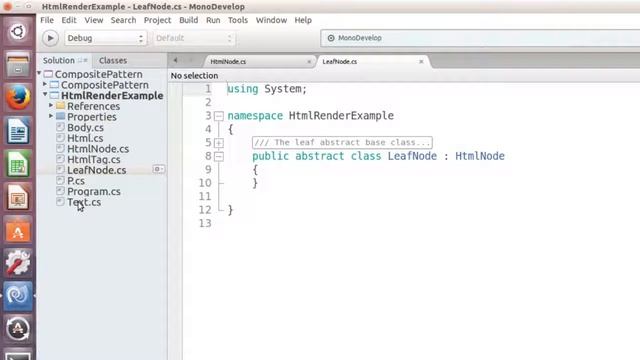640x360 pixels.
Task: Collapse the namespace fold at line 3
Action: coord(219,116)
